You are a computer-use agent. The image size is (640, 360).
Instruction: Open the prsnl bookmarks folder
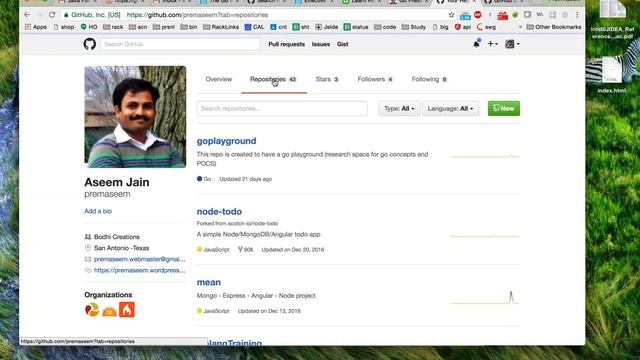point(164,27)
